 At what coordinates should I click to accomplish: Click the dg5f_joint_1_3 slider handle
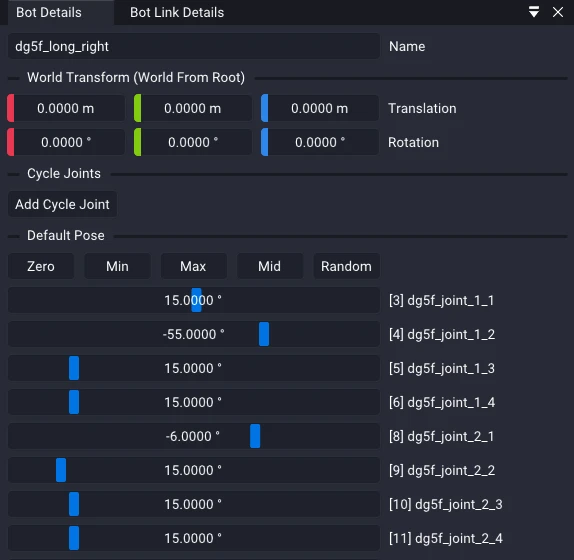[x=74, y=368]
